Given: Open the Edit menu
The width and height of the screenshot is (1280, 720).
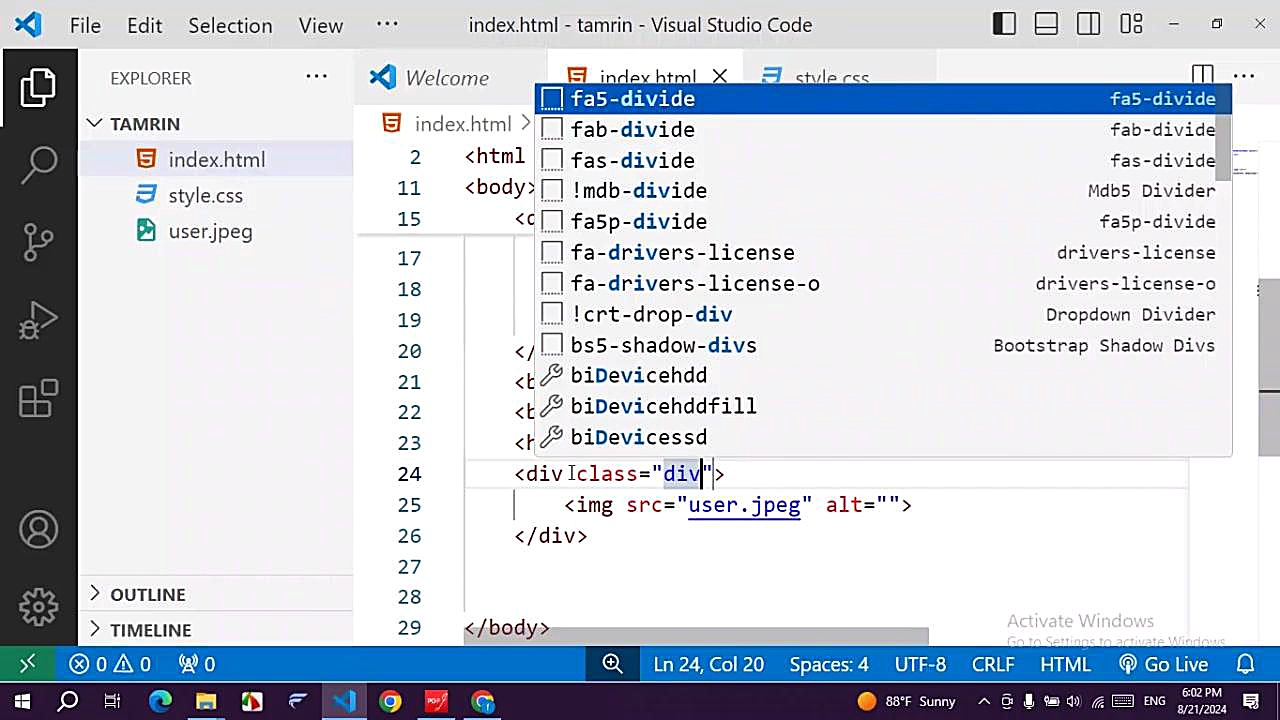Looking at the screenshot, I should tap(144, 25).
